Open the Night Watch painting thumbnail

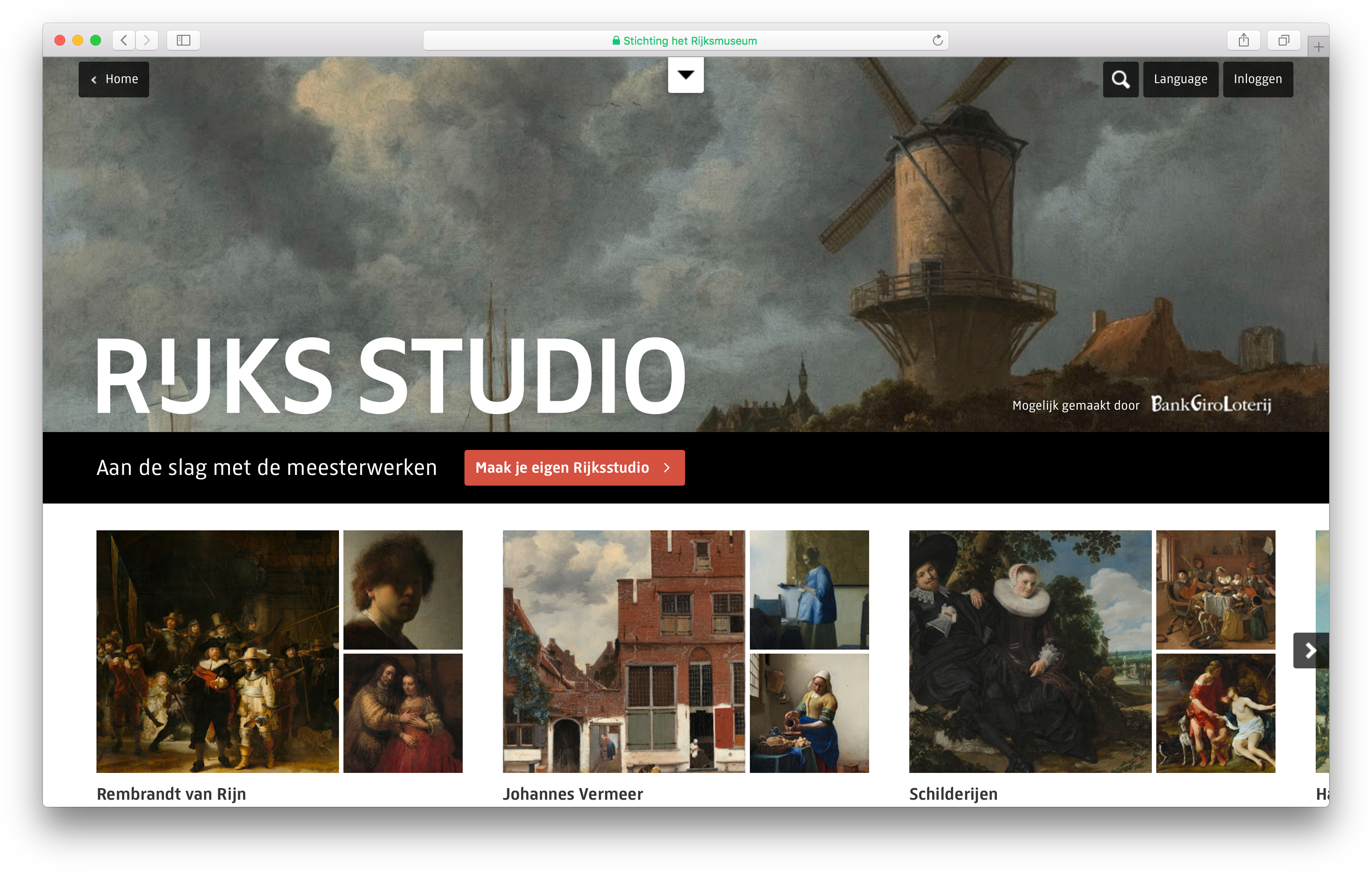[x=217, y=651]
